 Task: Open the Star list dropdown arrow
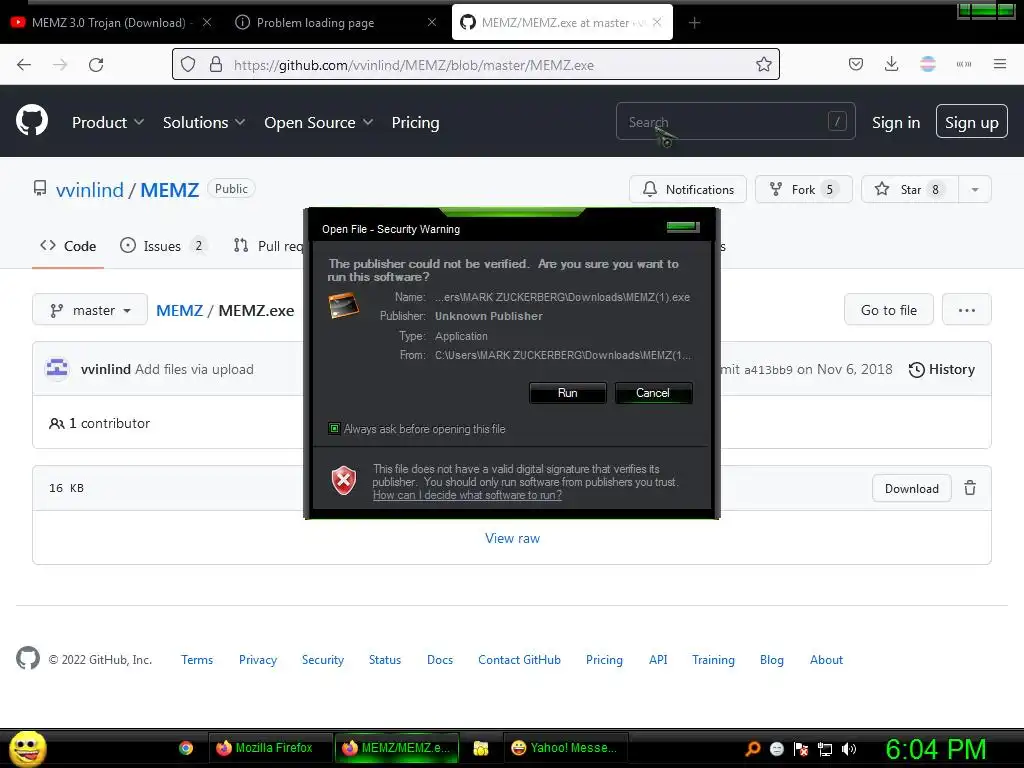coord(975,189)
